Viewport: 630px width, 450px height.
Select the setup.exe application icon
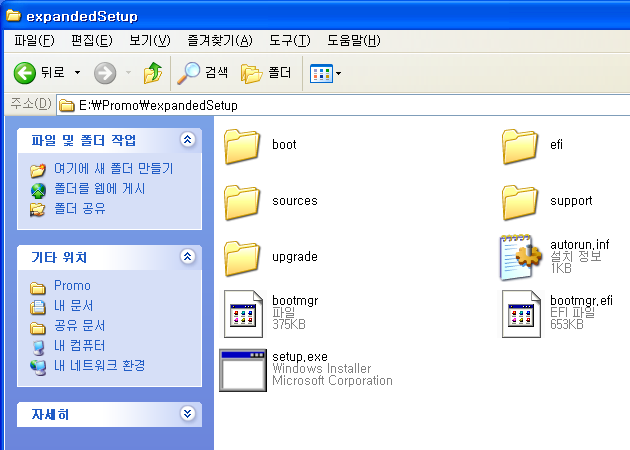[x=243, y=370]
